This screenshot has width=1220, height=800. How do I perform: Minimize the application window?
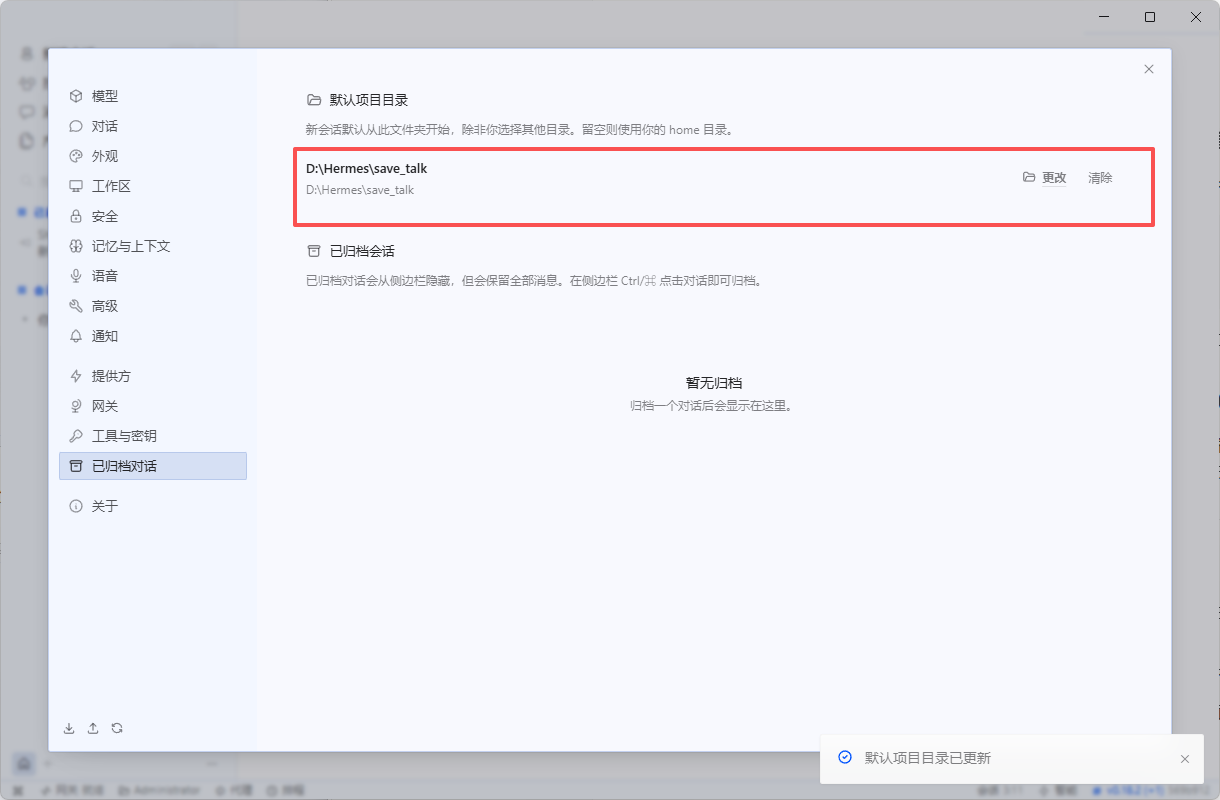click(x=1104, y=17)
